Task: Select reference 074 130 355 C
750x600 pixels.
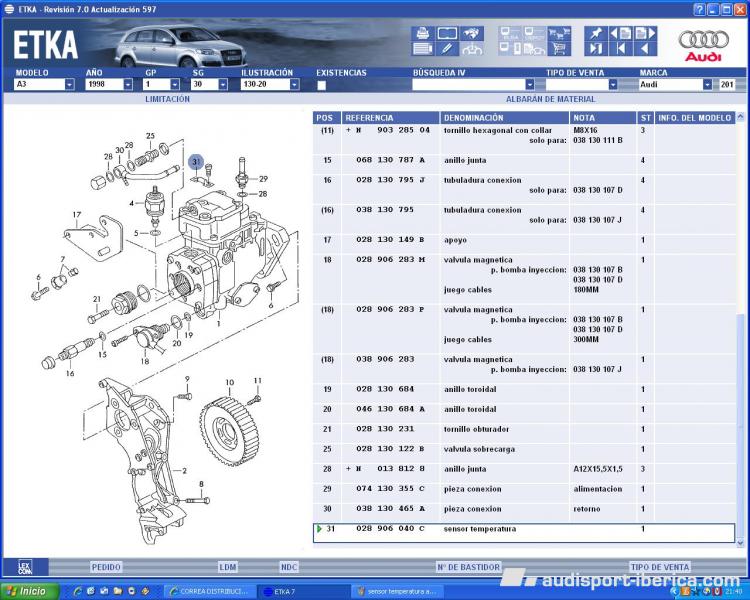Action: point(390,489)
